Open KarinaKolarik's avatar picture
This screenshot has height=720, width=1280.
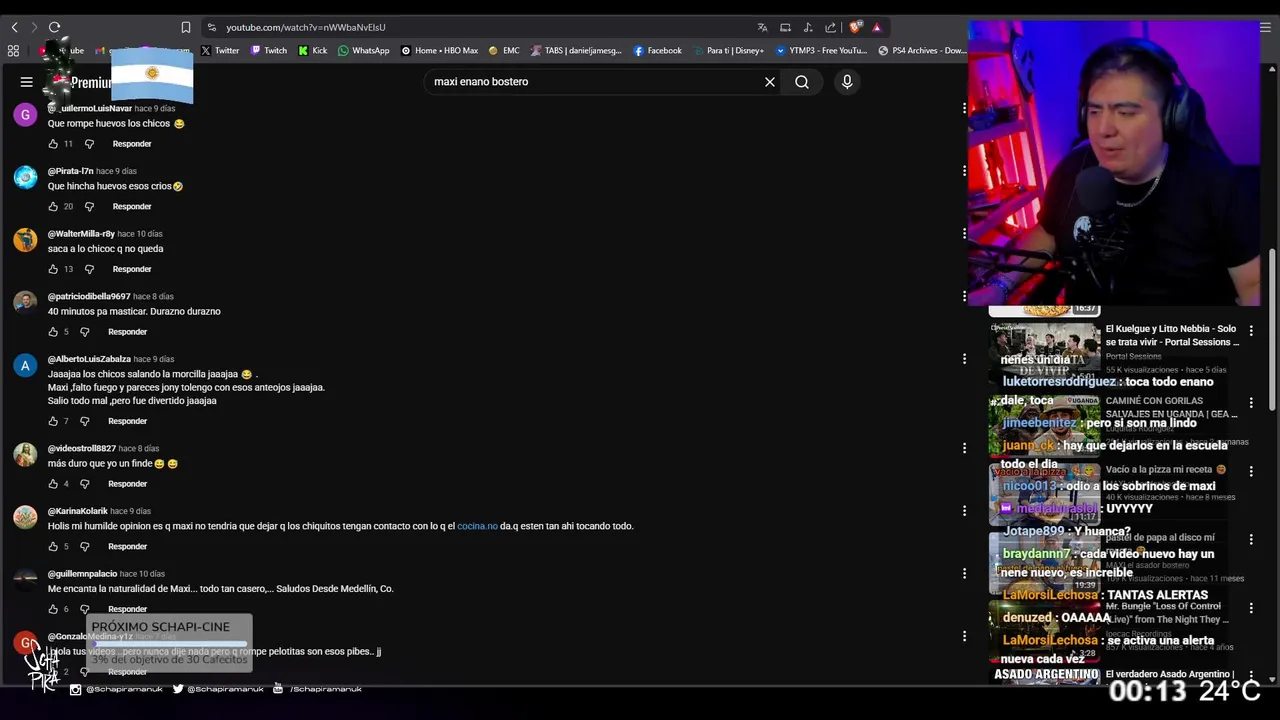25,518
